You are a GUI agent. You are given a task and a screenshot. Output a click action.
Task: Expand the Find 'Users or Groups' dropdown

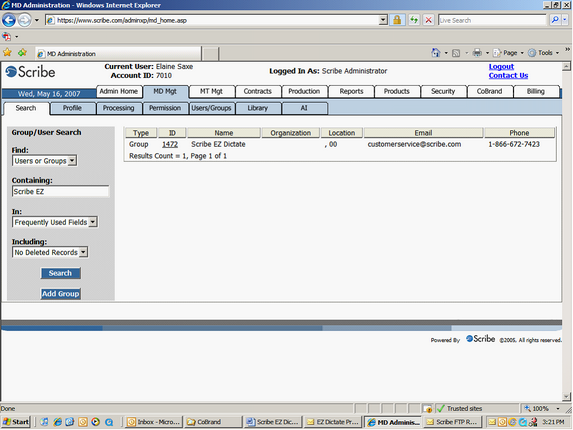point(72,160)
